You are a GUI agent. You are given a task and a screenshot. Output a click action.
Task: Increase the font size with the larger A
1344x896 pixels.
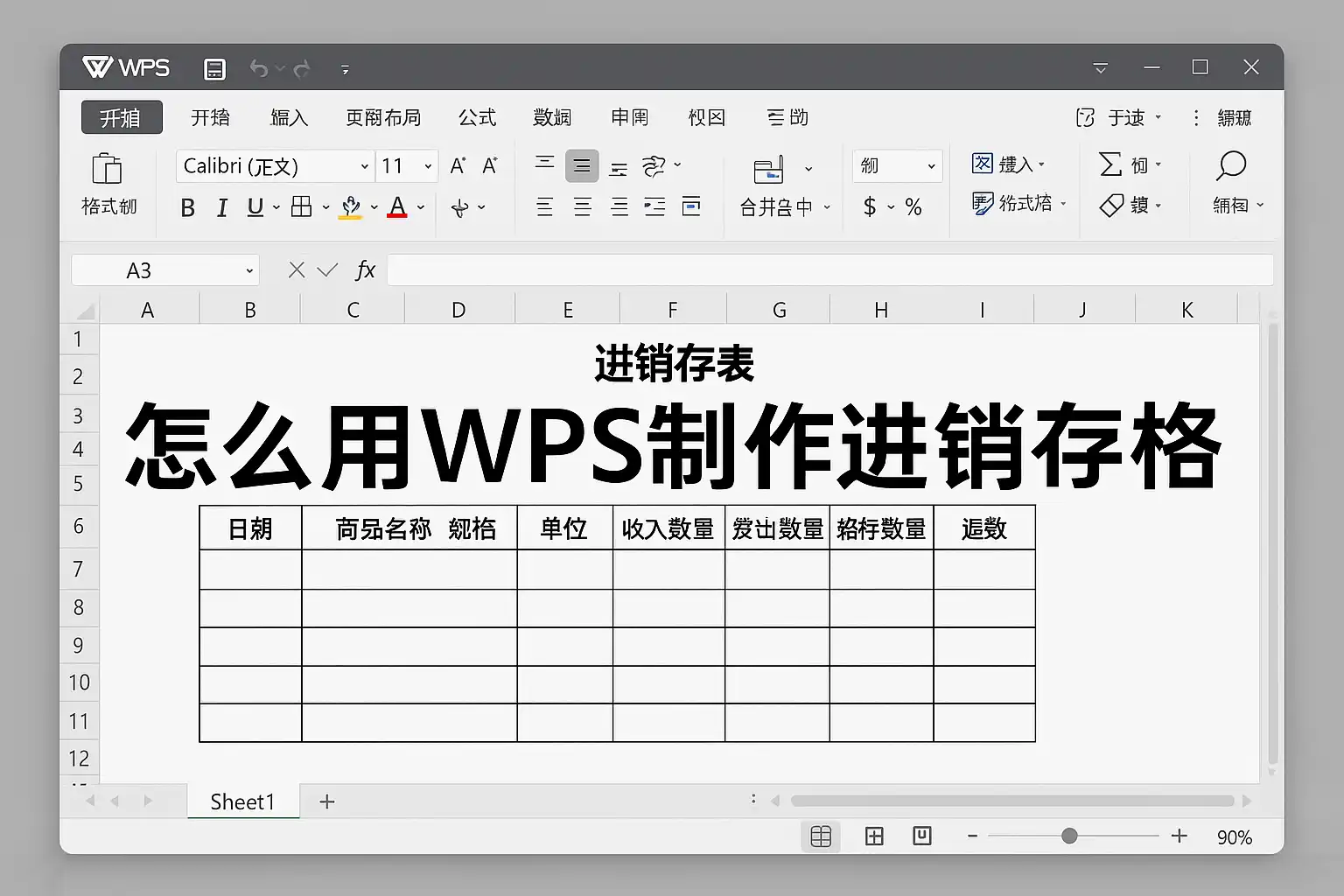pos(458,165)
